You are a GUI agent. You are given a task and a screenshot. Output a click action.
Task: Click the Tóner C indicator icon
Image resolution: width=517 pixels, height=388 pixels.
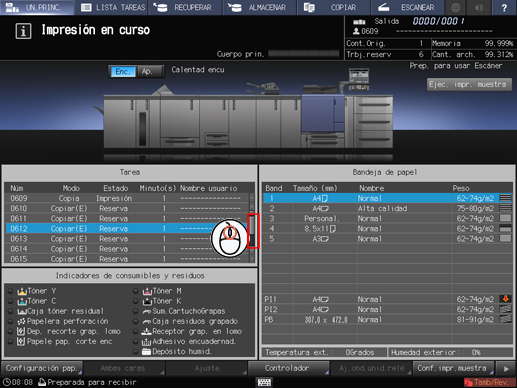22,301
